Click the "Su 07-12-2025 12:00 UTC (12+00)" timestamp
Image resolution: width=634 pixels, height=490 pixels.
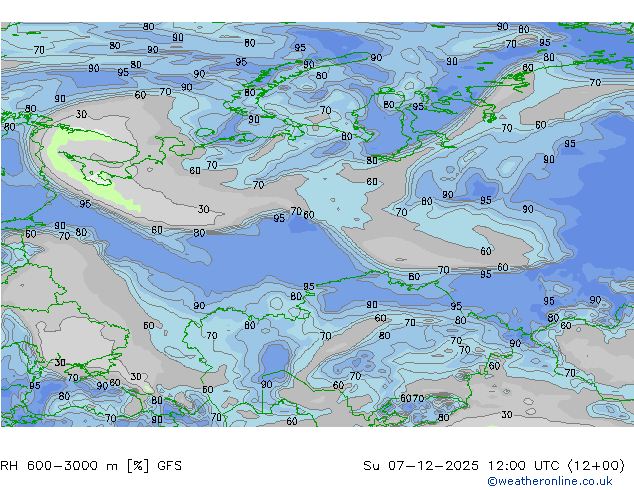tap(494, 466)
